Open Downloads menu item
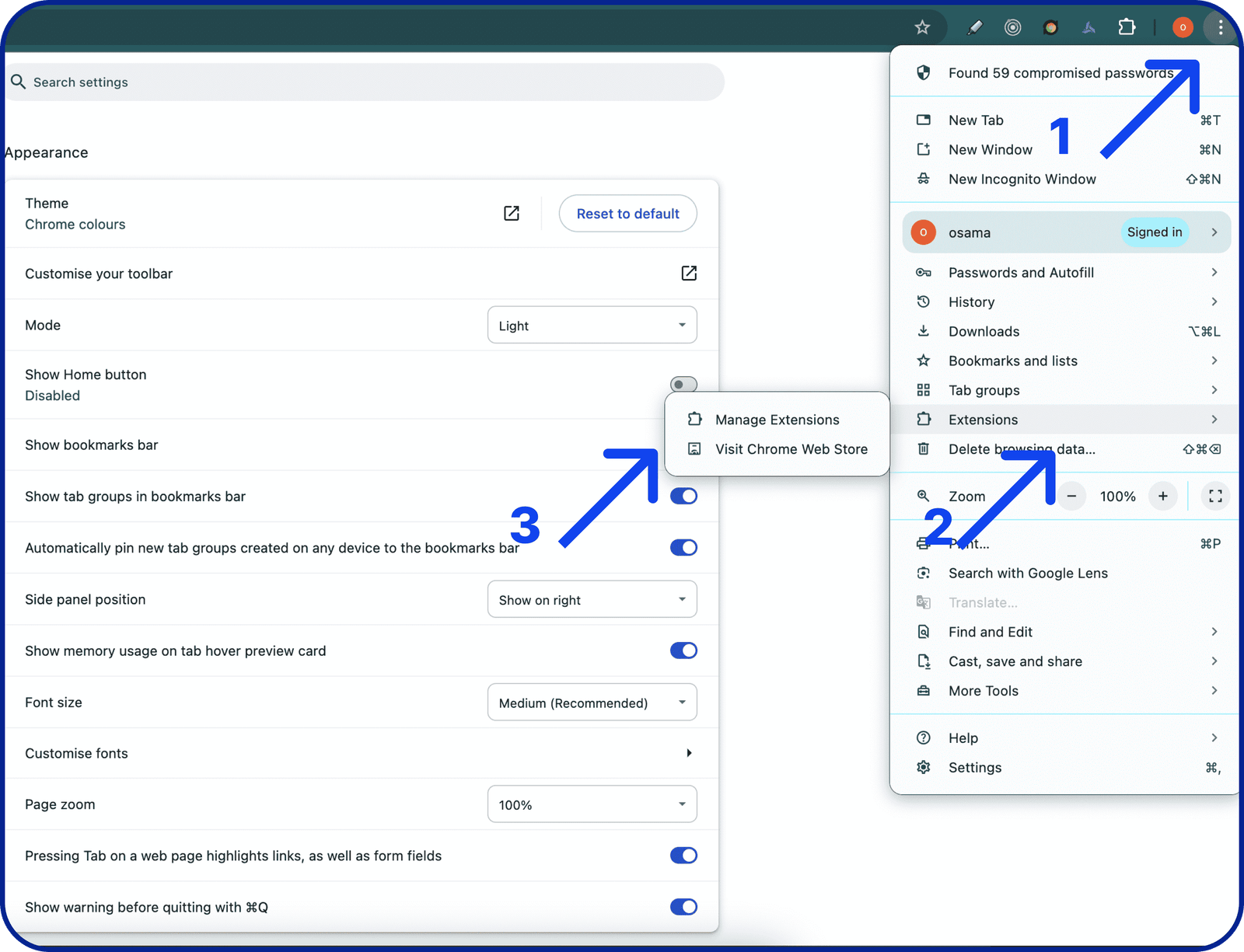The image size is (1244, 952). [1066, 331]
